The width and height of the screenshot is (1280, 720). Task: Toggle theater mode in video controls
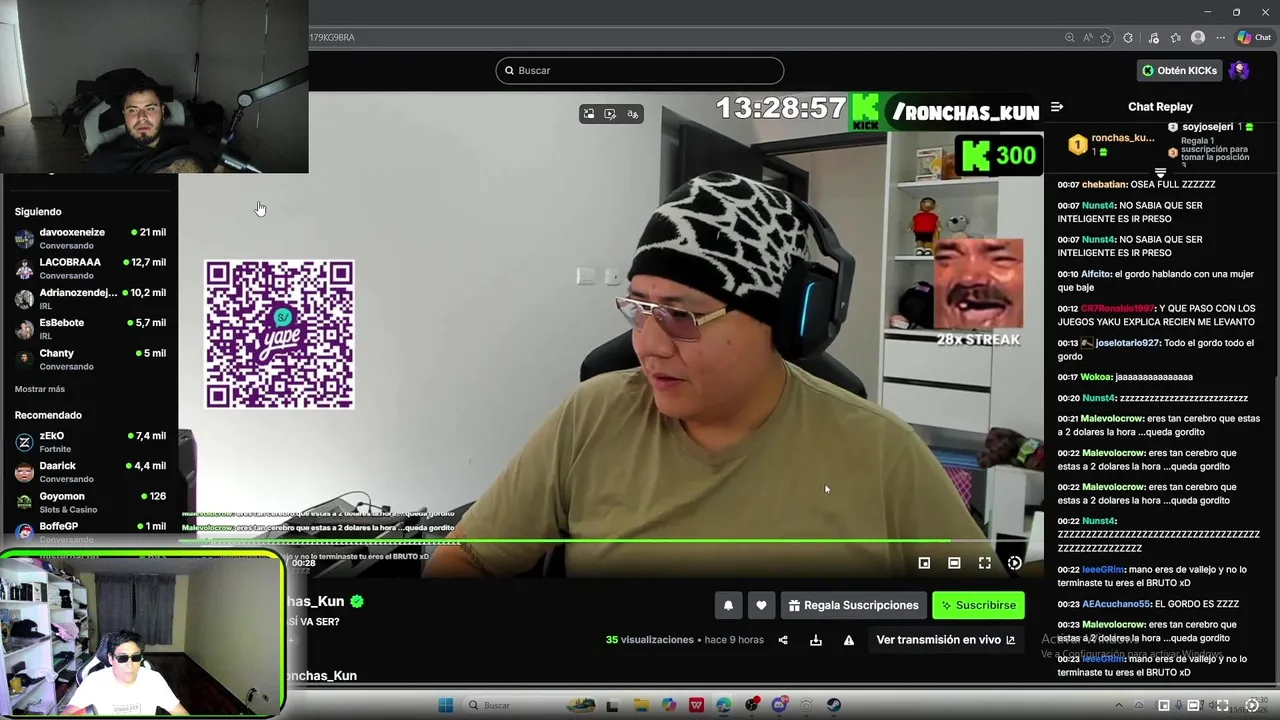tap(954, 563)
